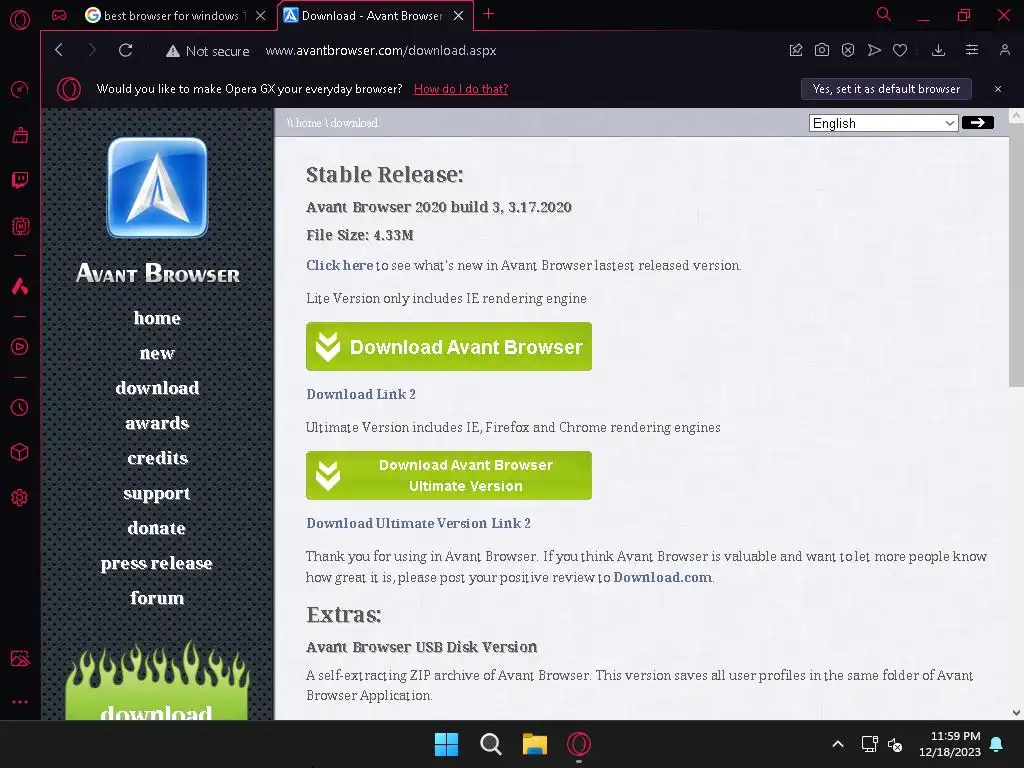Open Twitch panel in sidebar
1024x768 pixels.
[x=20, y=180]
